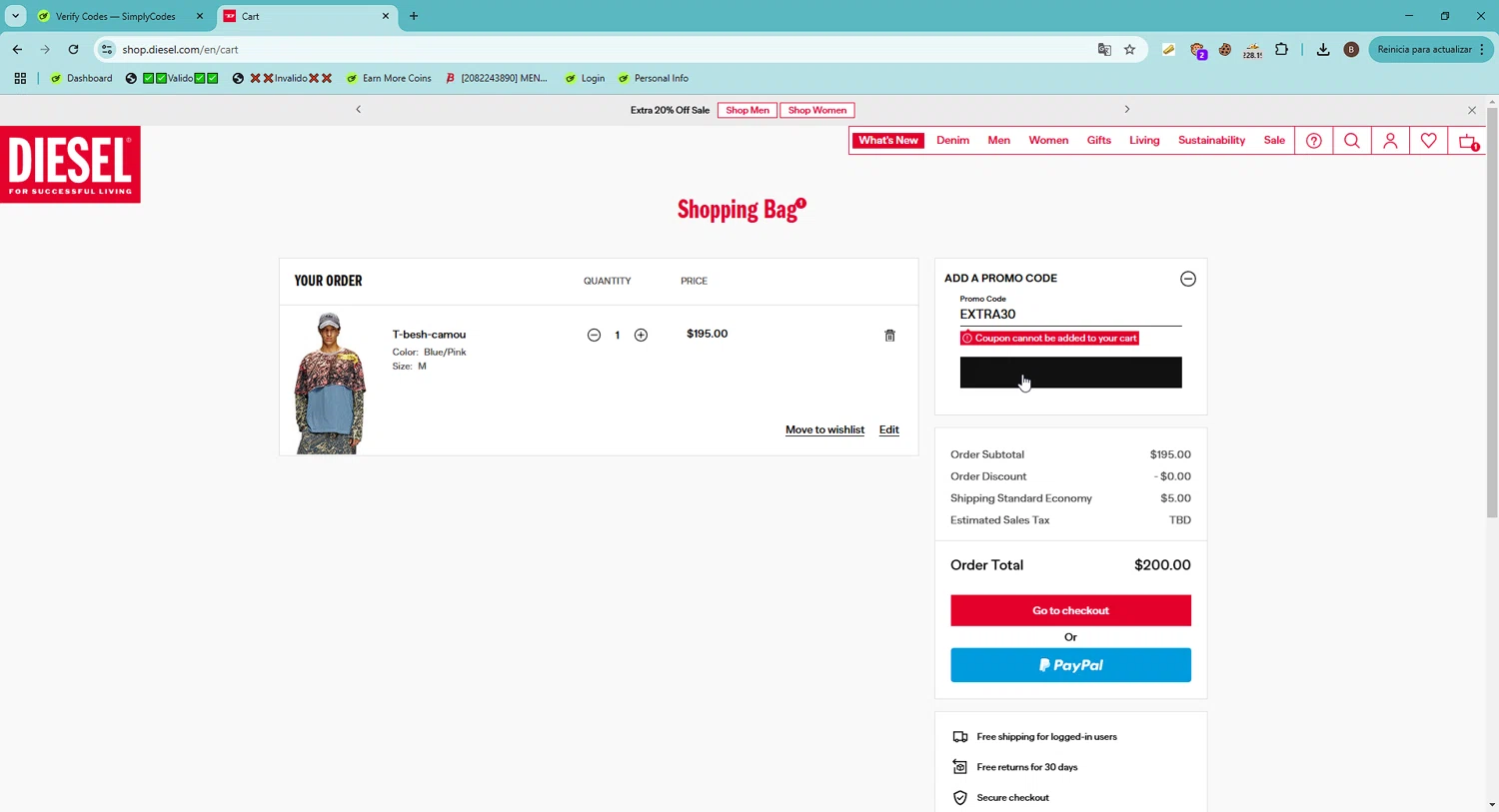This screenshot has height=812, width=1499.
Task: Click the browser address bar
Action: [x=600, y=49]
